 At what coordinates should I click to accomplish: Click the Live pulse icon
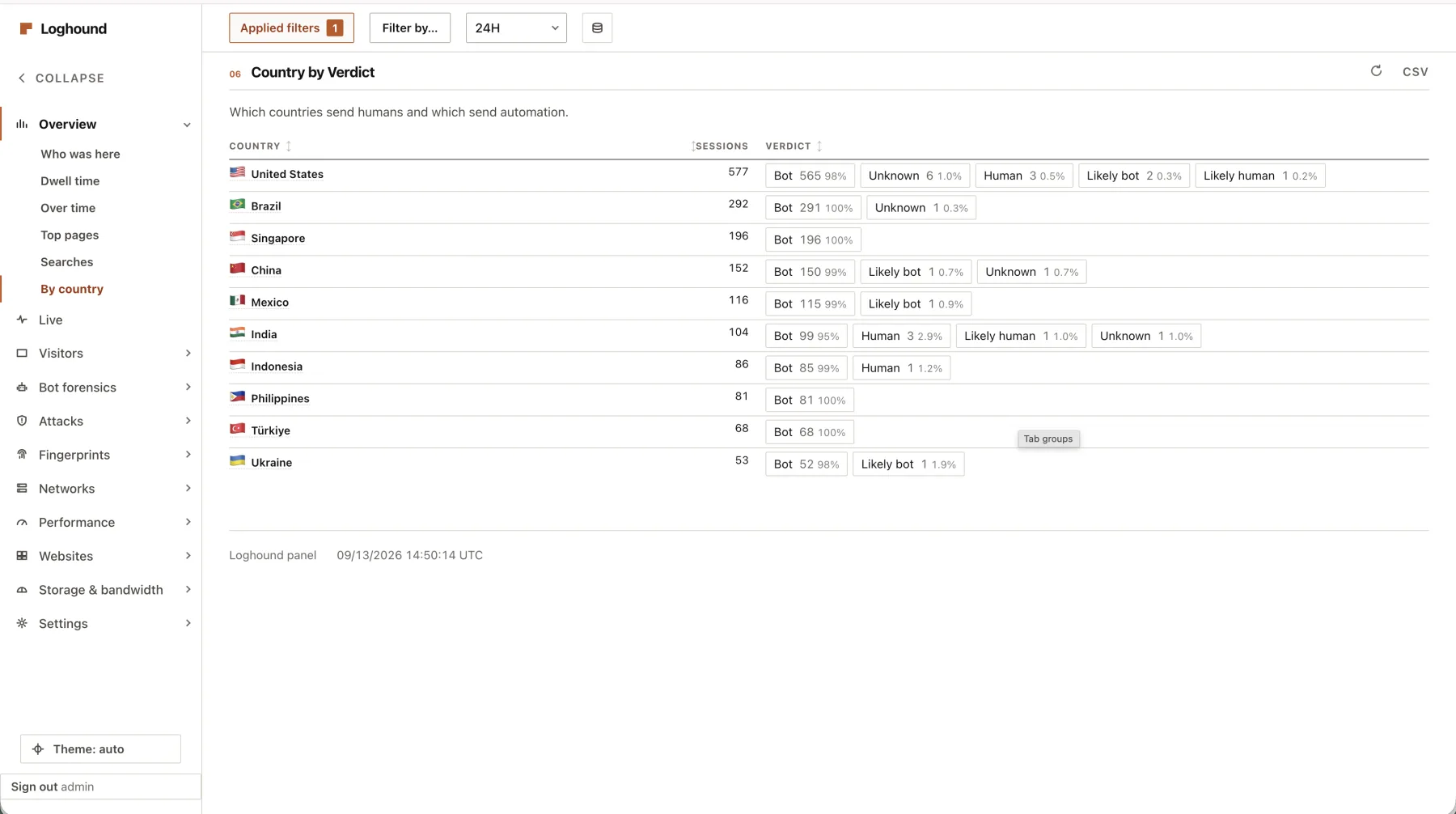[x=22, y=320]
